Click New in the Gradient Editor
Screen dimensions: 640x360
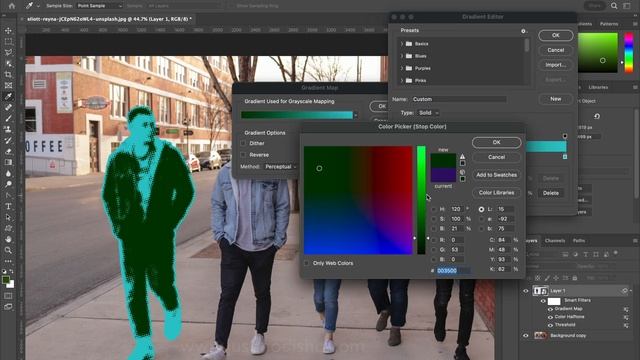click(556, 99)
